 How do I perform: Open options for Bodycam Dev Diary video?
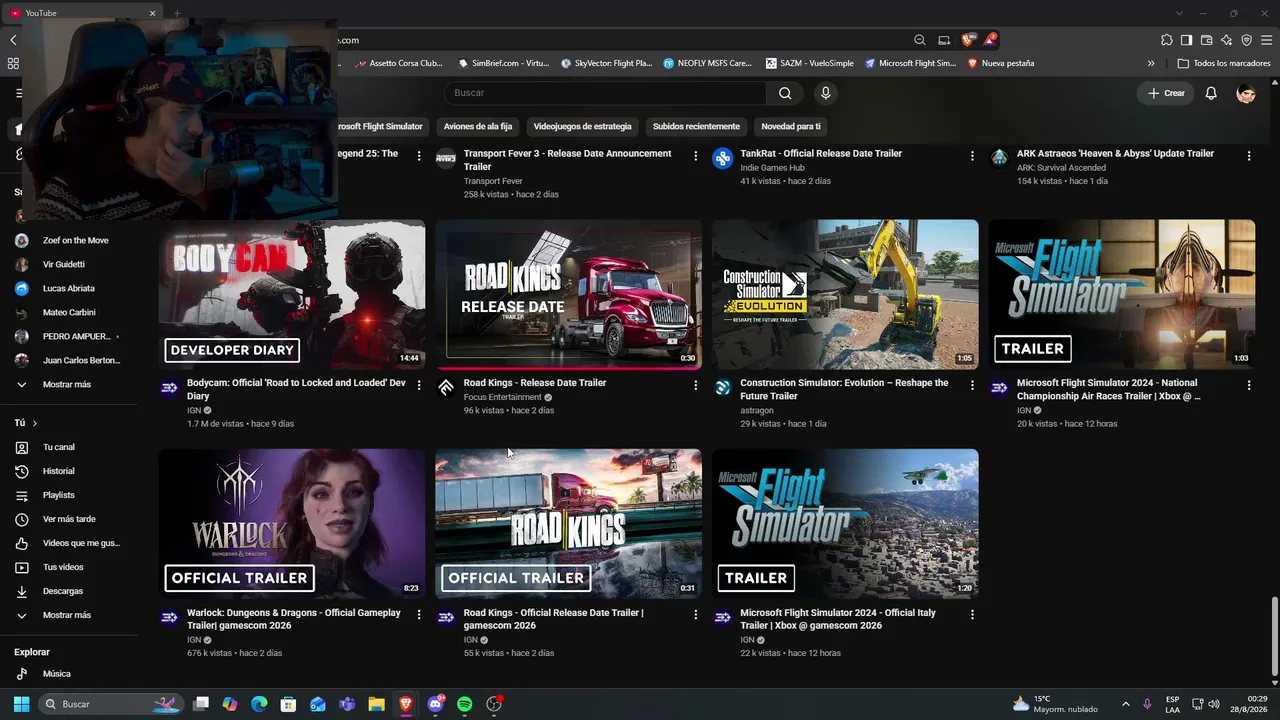(419, 385)
